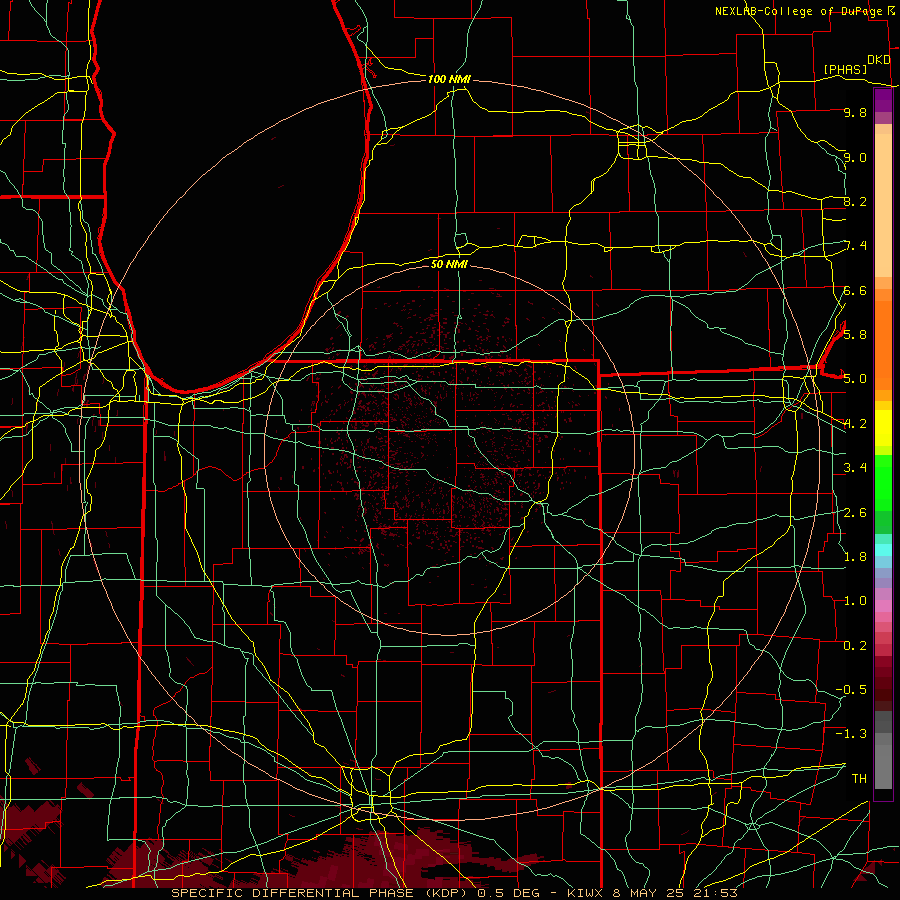
Task: Click the 5.8 value on the color scale
Action: coord(855,334)
